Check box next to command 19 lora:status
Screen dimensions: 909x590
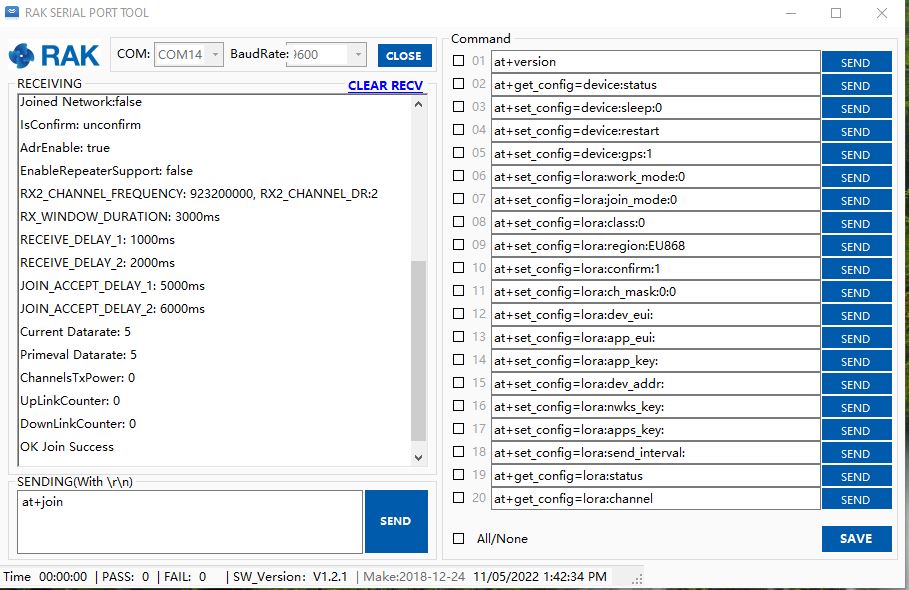tap(459, 475)
